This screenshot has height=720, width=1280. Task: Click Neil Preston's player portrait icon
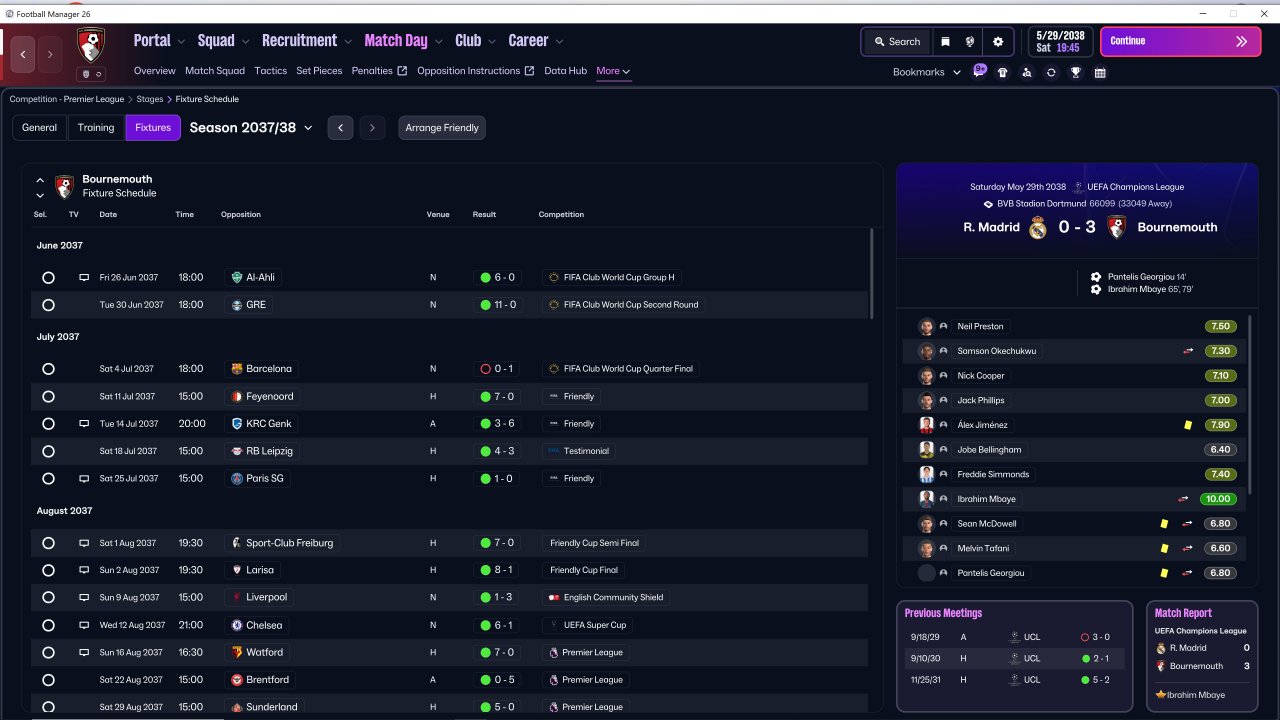927,326
